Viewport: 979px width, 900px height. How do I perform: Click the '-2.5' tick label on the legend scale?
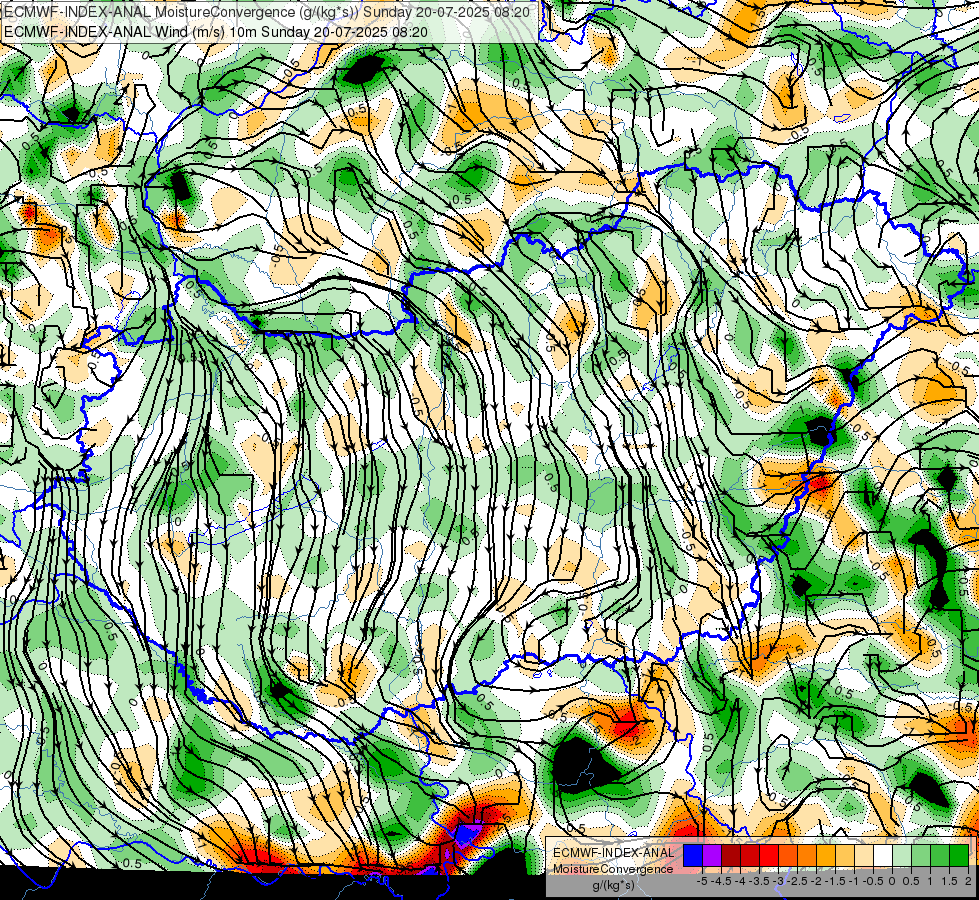point(799,881)
